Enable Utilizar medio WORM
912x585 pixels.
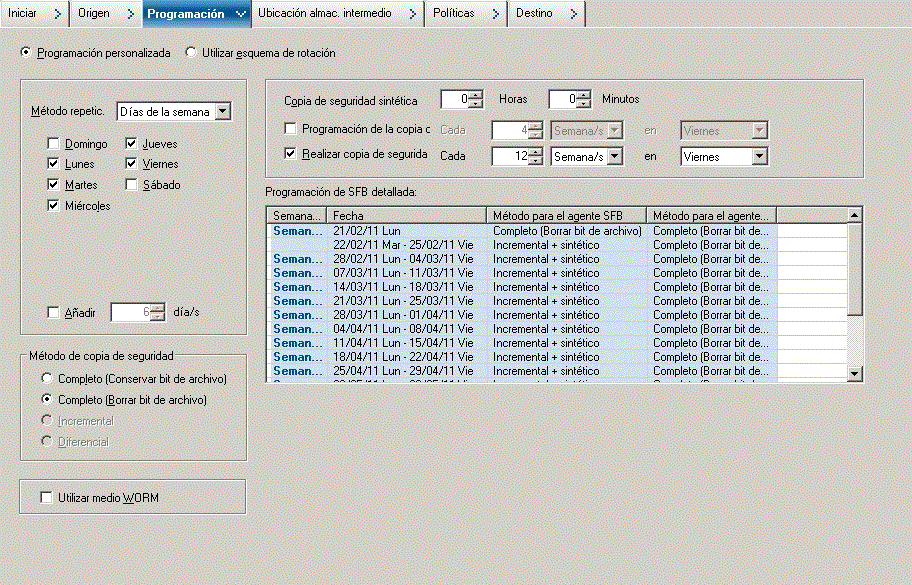click(45, 497)
